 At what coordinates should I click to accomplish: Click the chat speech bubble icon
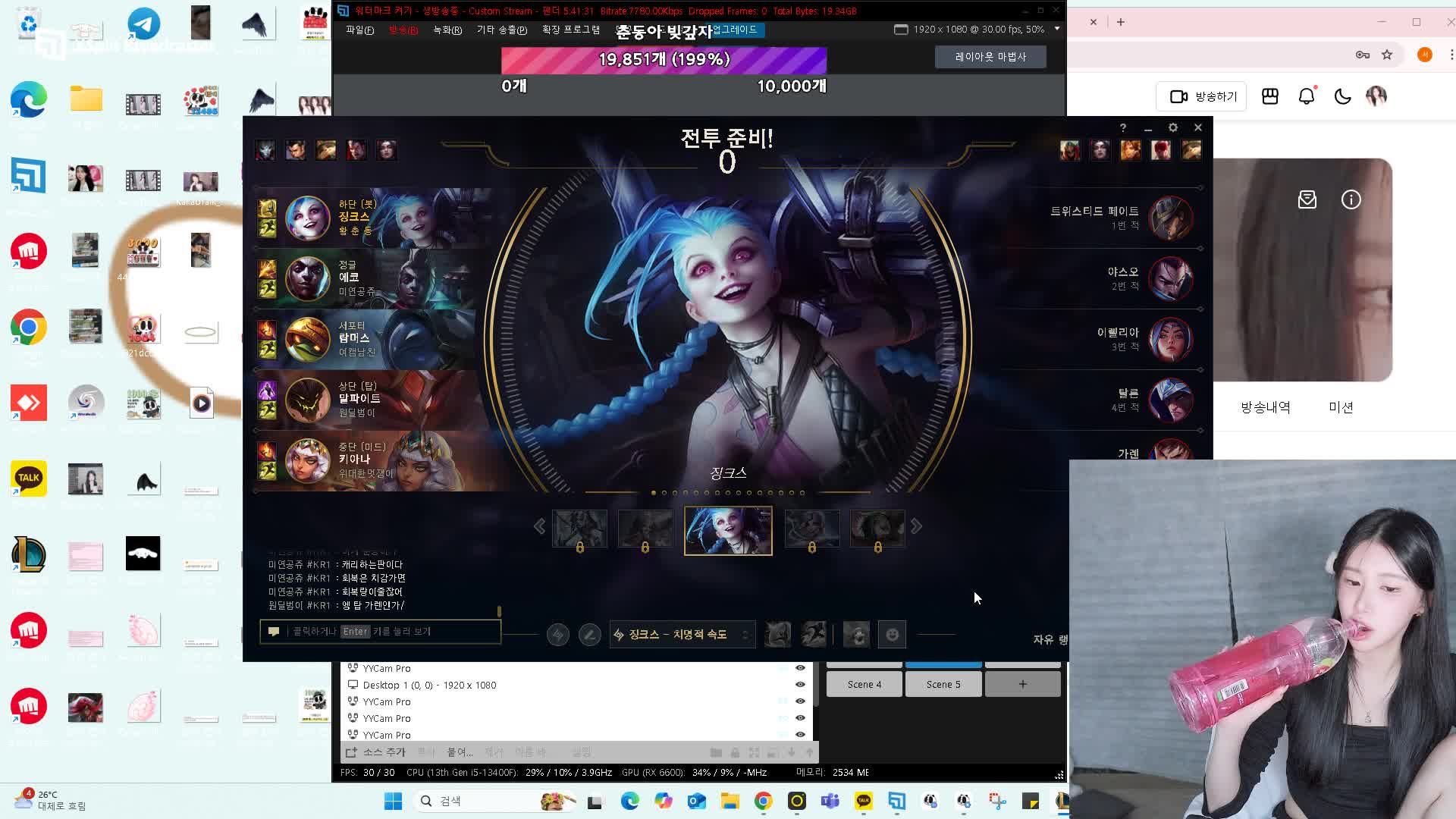coord(274,631)
